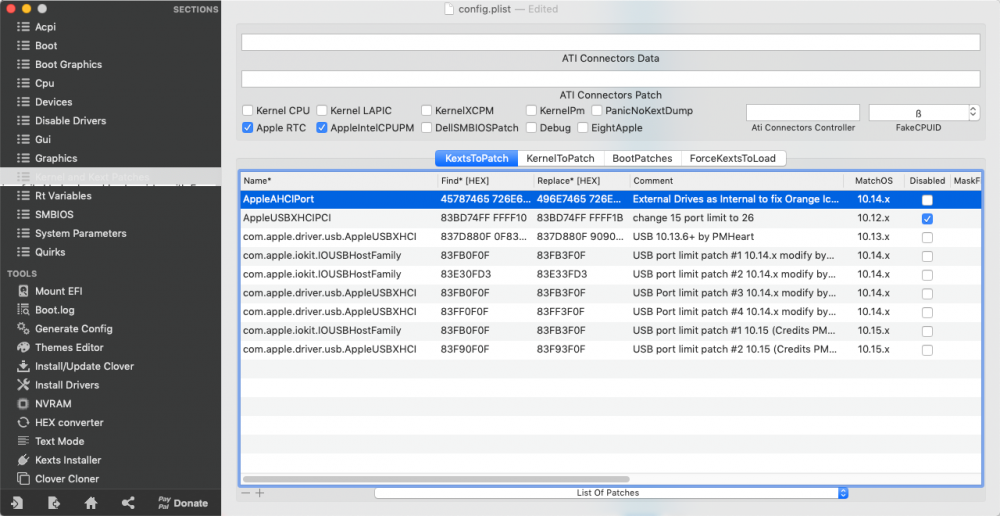Open Generate Config gears icon

click(24, 328)
